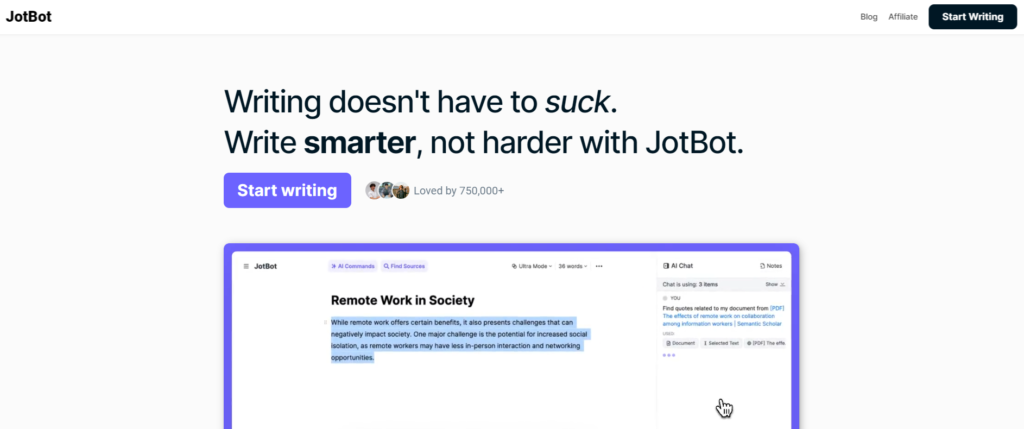The width and height of the screenshot is (1024, 429).
Task: Switch to the AI Chat tab
Action: click(678, 266)
